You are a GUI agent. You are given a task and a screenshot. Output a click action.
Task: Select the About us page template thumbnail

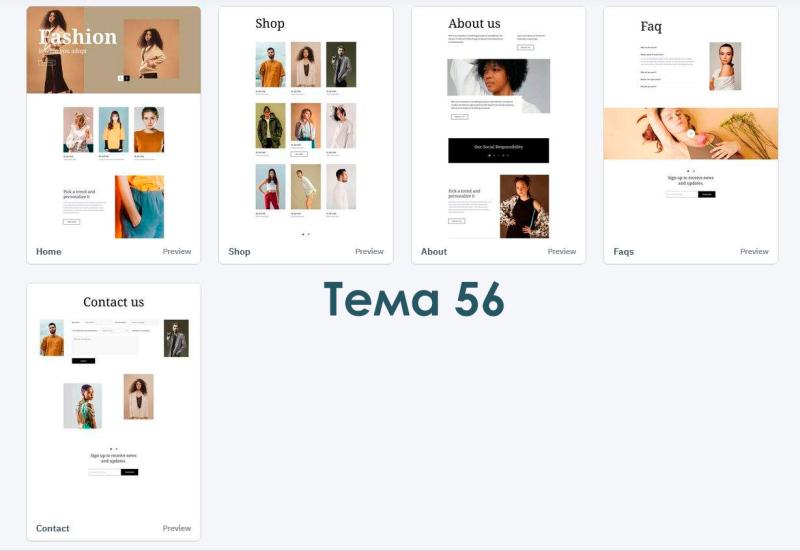tap(498, 122)
